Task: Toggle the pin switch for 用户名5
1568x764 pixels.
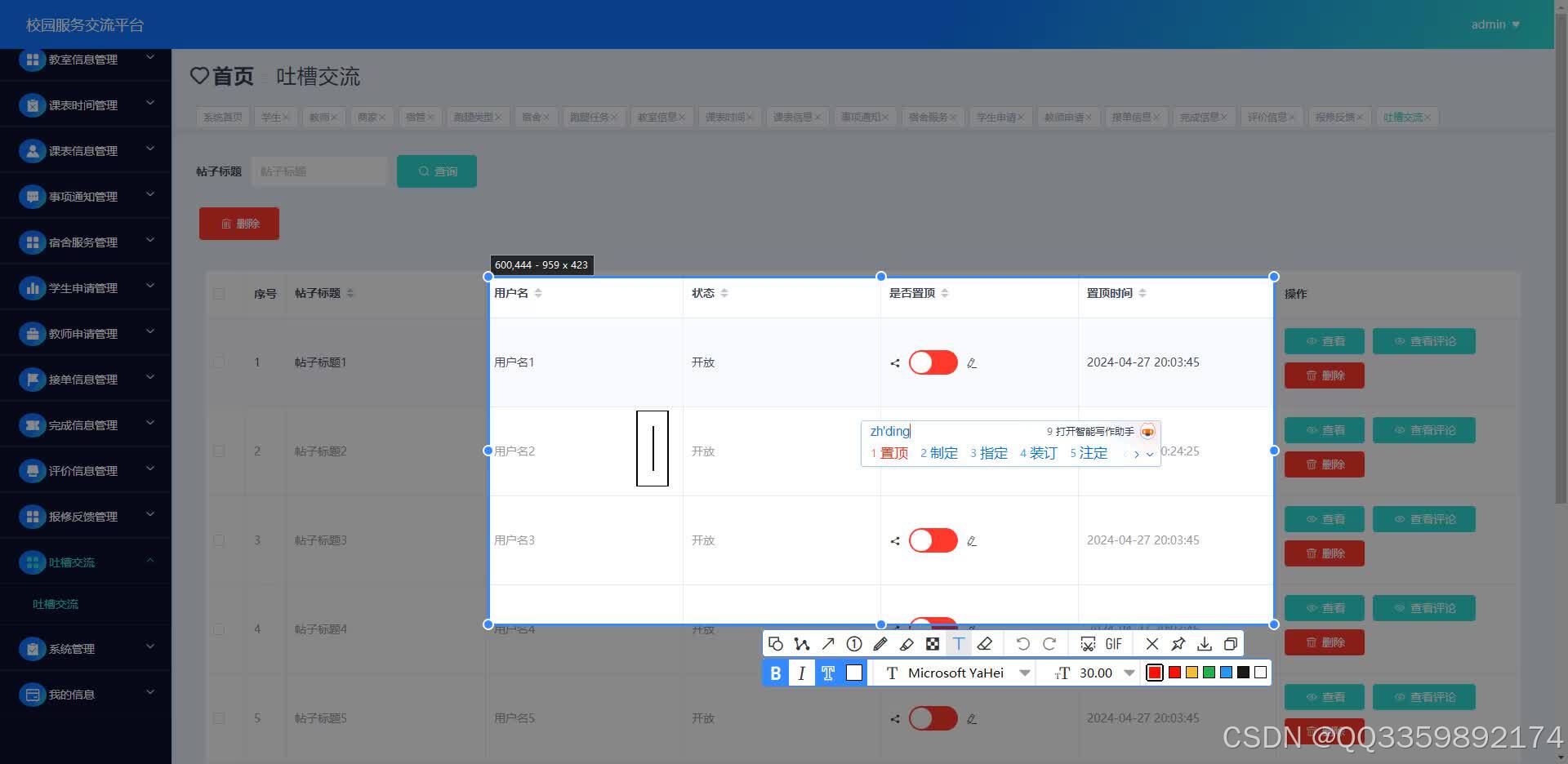Action: (933, 718)
